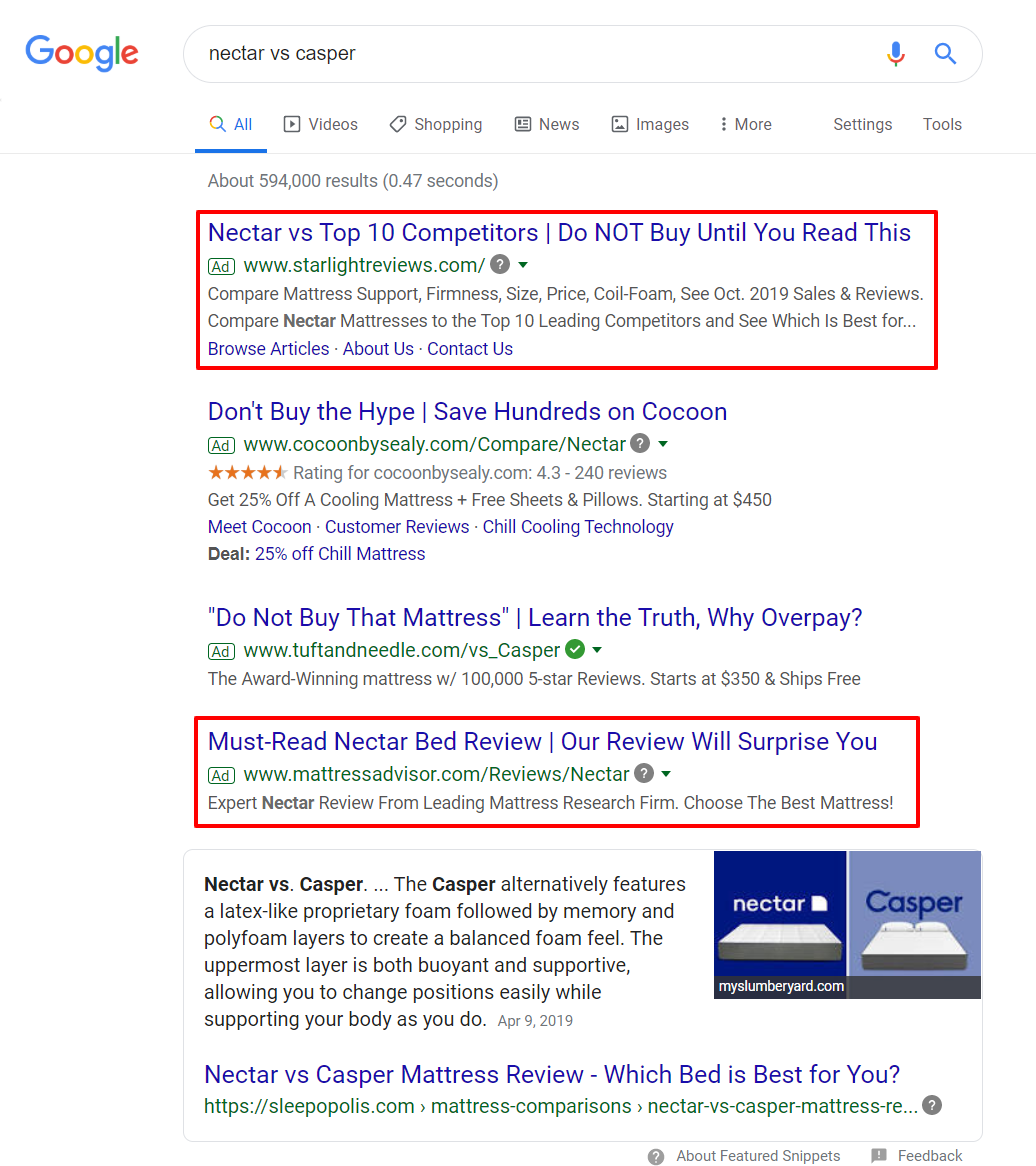Screen dimensions: 1036x1166
Task: Click the myslumberyard.com image caption
Action: point(781,986)
